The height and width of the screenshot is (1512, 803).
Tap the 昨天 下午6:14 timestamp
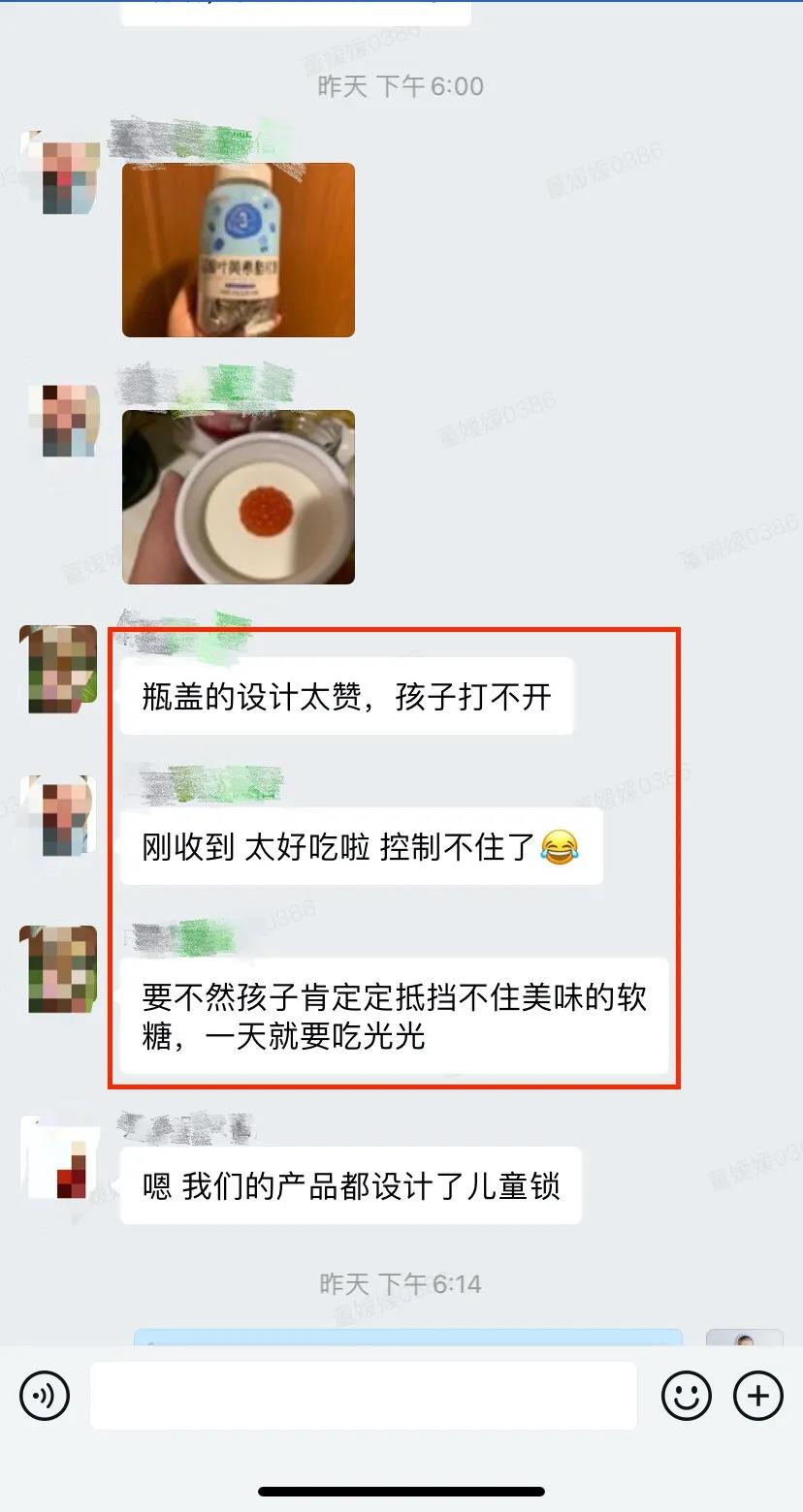tap(401, 1283)
